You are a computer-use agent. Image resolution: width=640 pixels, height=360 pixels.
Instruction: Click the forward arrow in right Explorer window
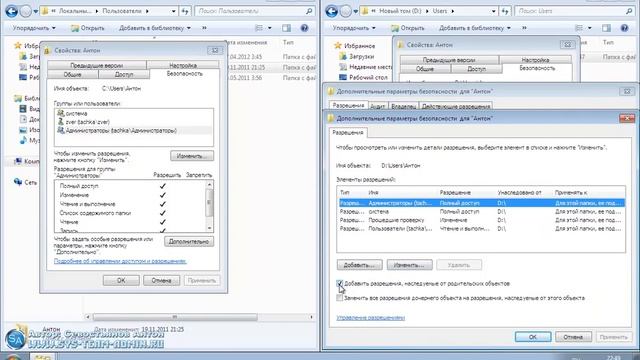tap(346, 11)
